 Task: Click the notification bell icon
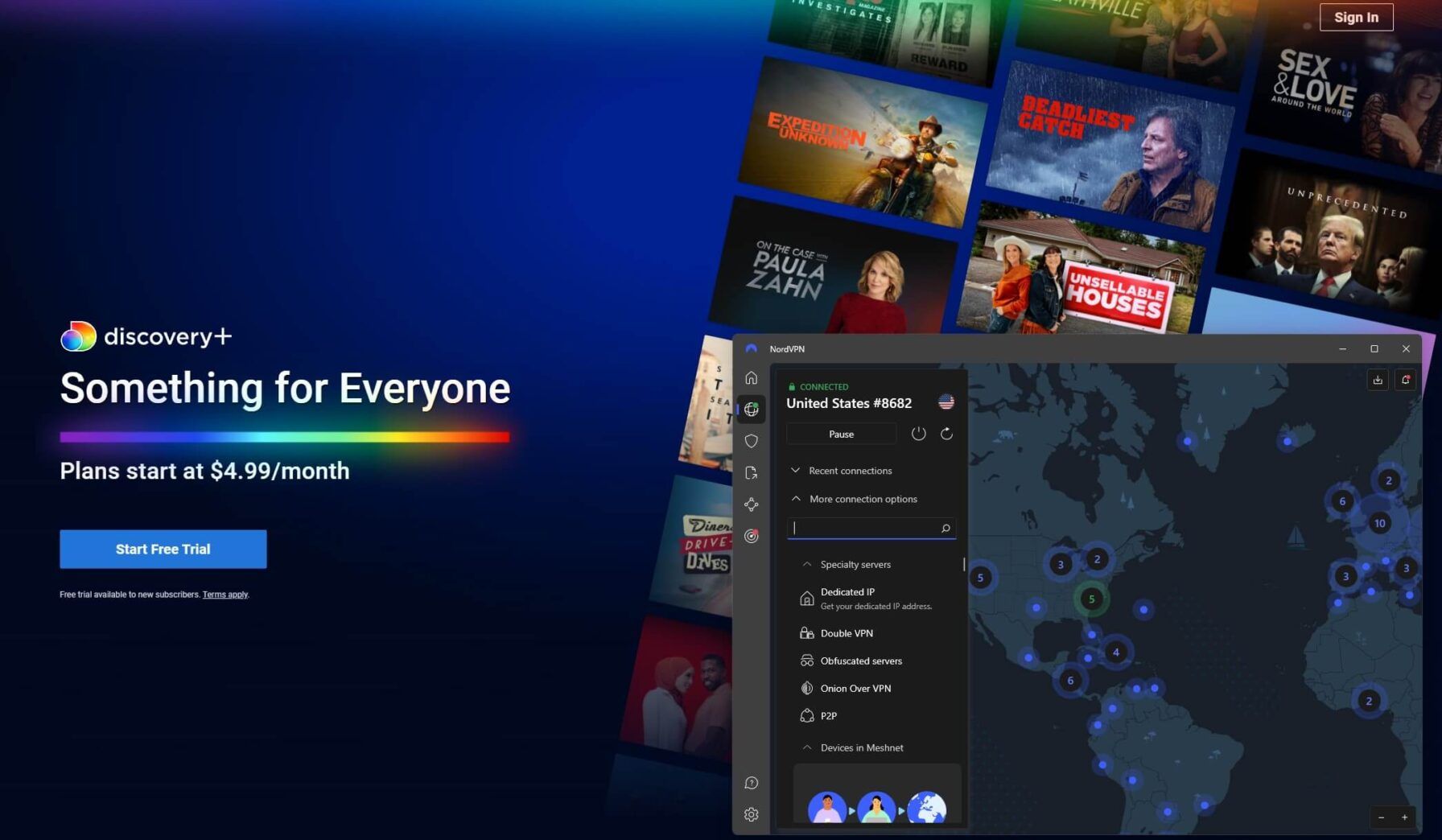coord(1405,380)
